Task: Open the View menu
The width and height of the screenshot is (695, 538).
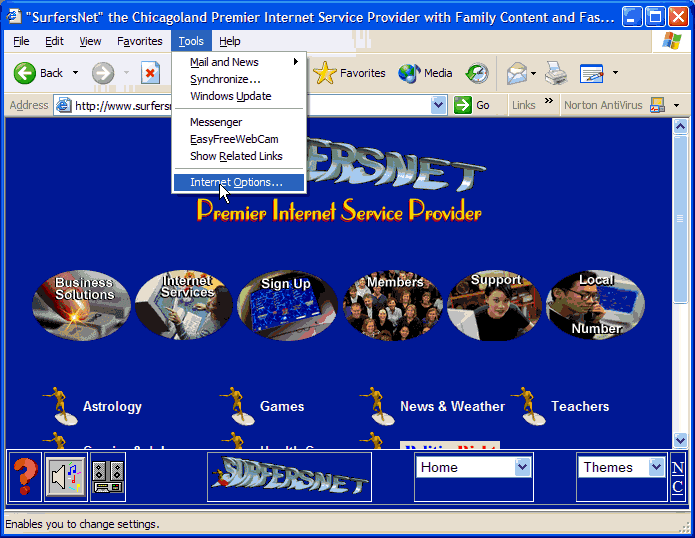Action: pos(90,41)
